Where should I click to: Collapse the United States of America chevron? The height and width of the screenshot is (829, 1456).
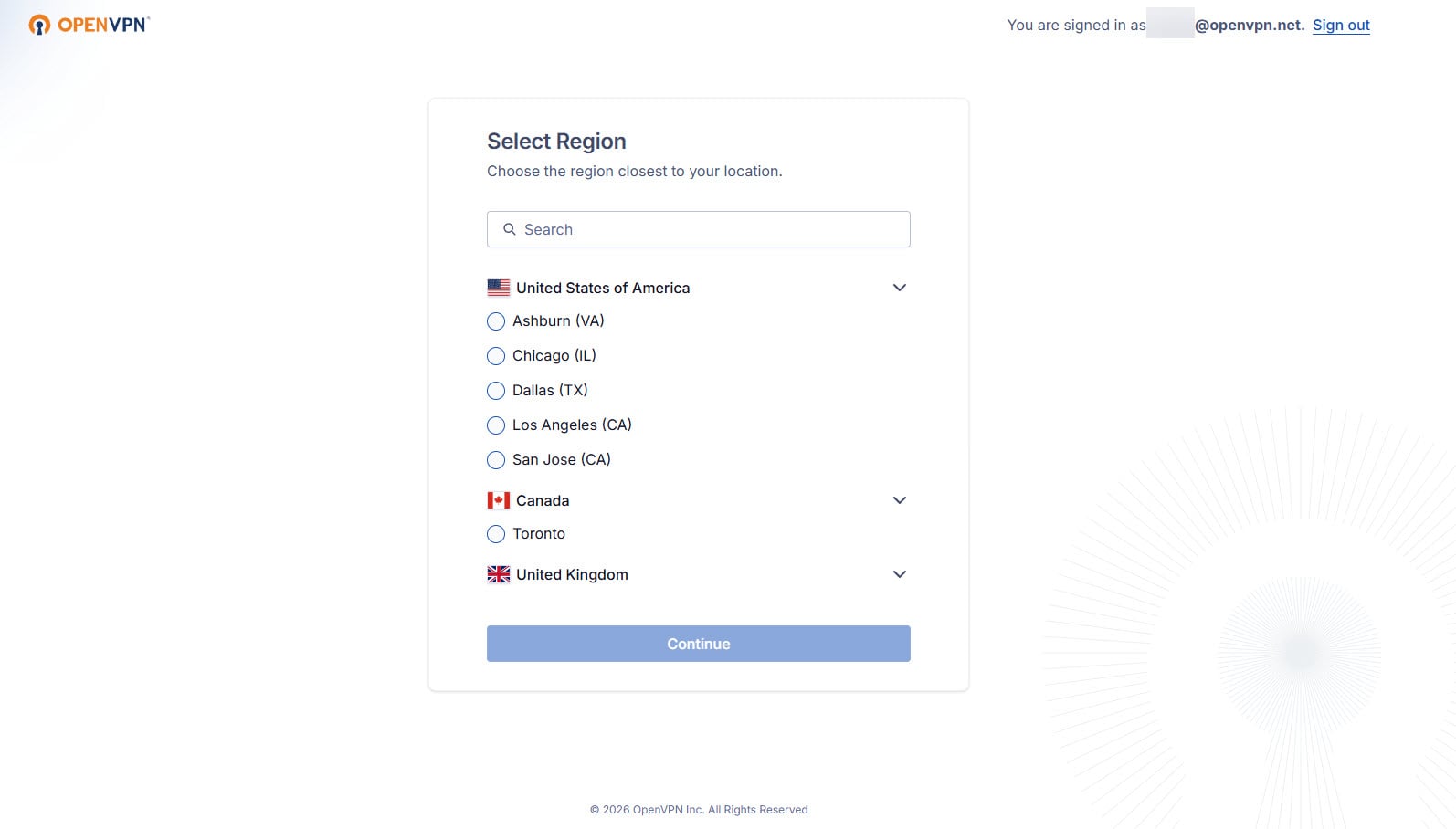point(900,288)
